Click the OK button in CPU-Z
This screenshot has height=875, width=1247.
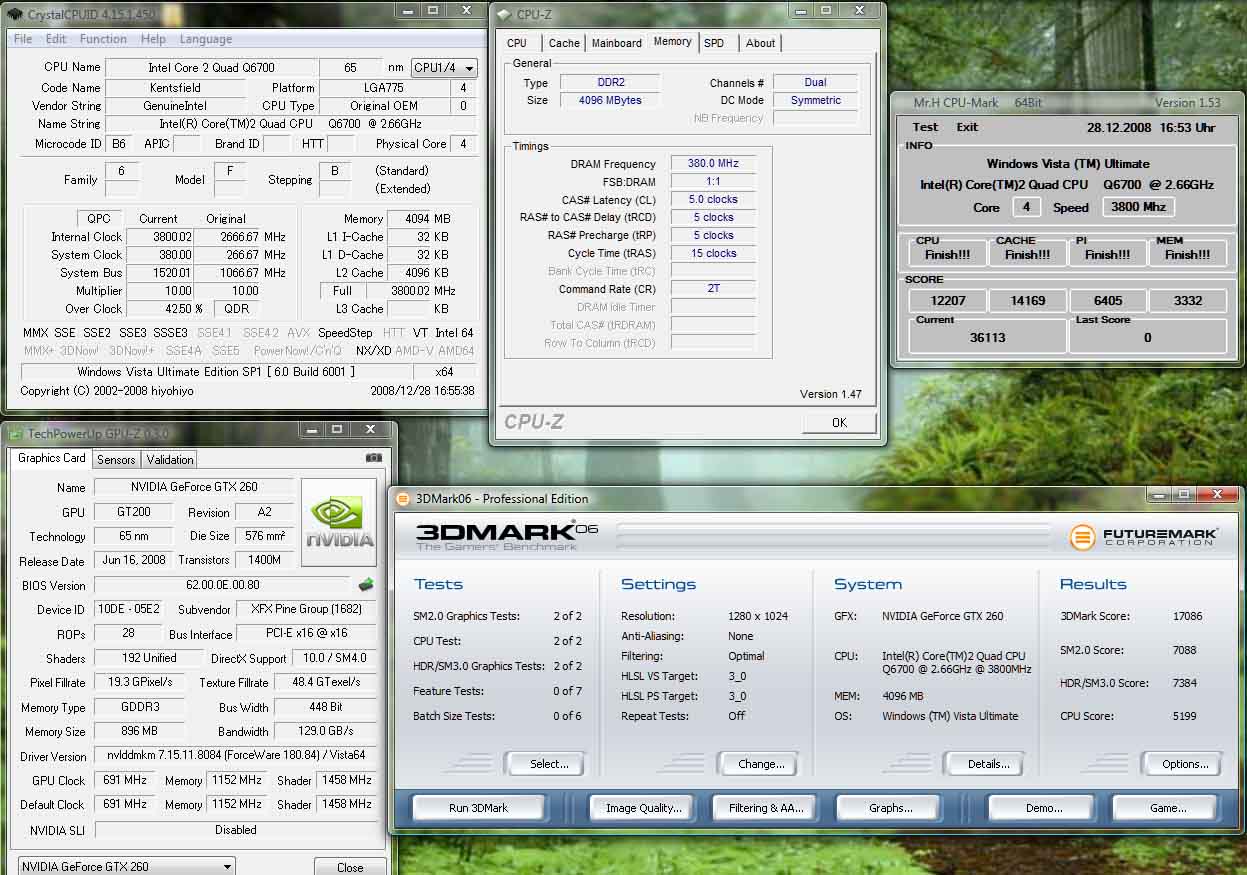(x=839, y=423)
